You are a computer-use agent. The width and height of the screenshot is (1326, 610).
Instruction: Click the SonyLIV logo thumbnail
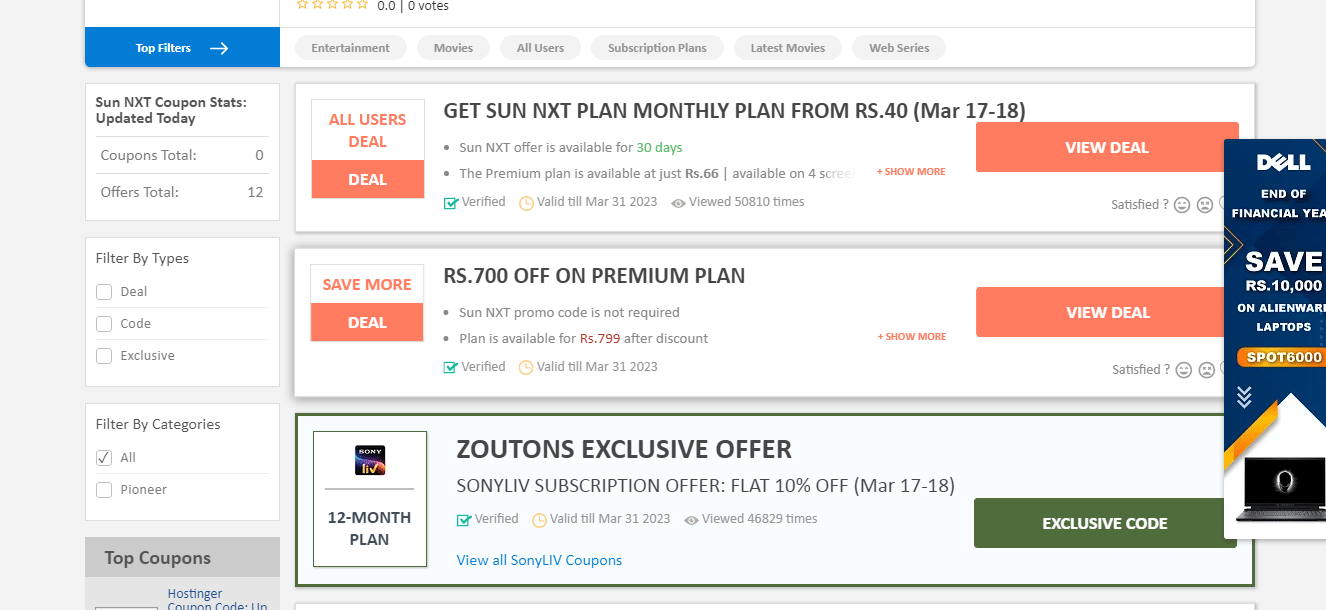pyautogui.click(x=370, y=460)
